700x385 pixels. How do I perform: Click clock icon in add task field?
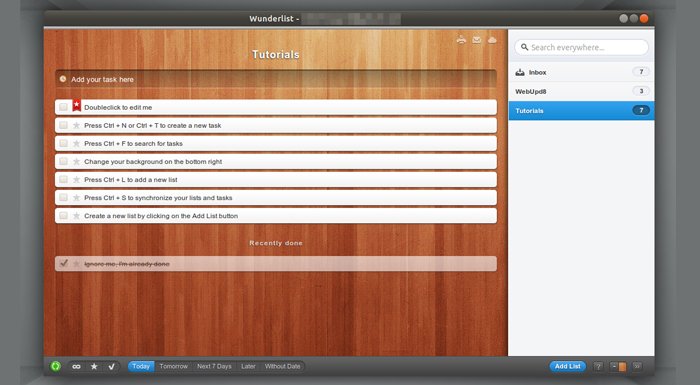click(63, 79)
